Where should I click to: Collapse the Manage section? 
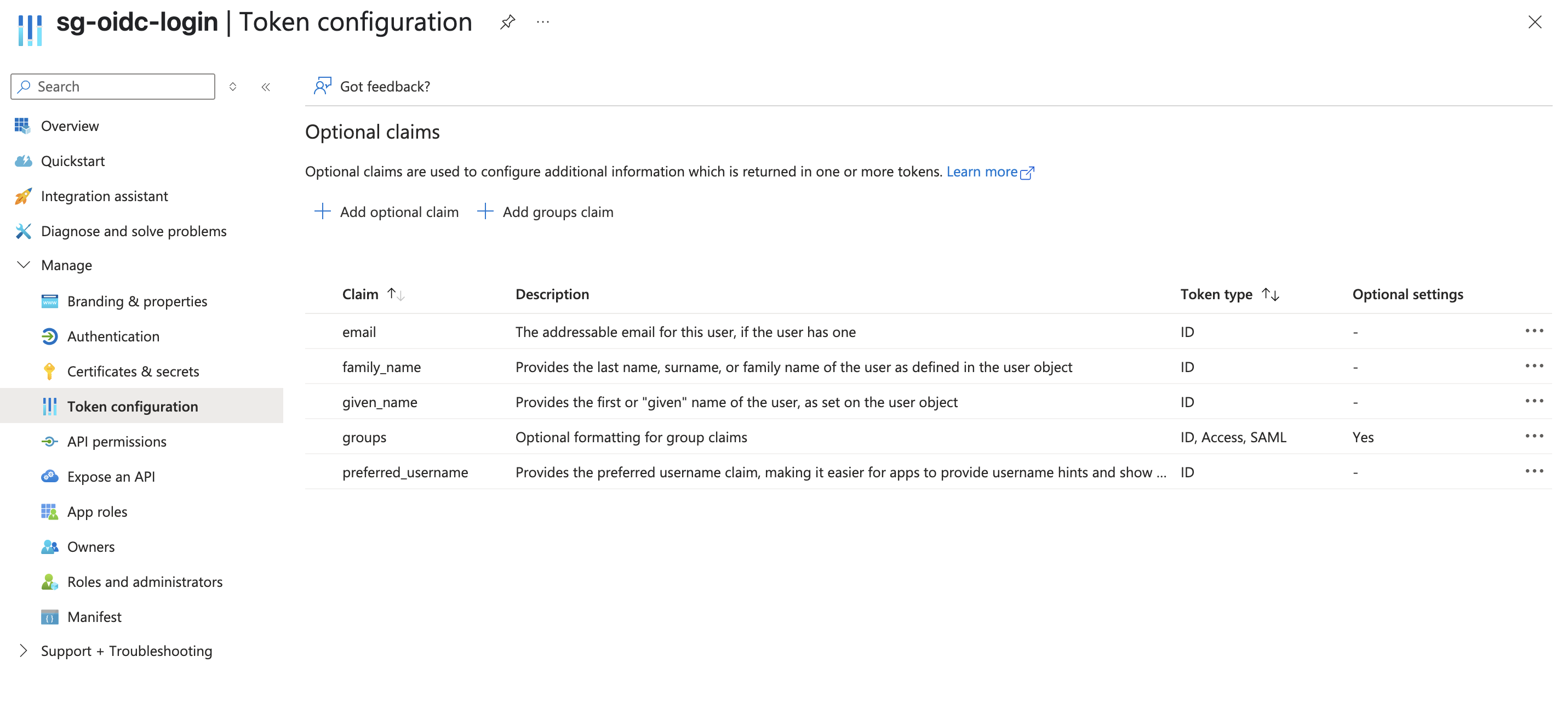22,264
